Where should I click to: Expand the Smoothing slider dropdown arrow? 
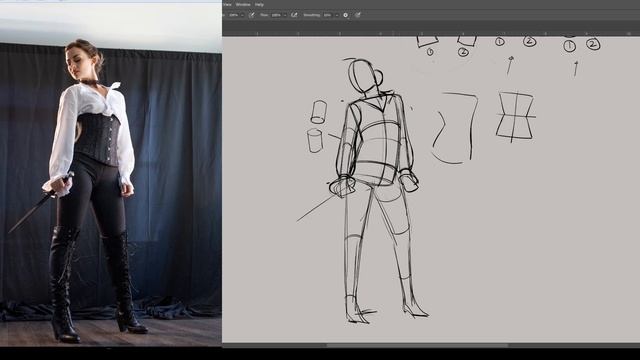coord(337,15)
